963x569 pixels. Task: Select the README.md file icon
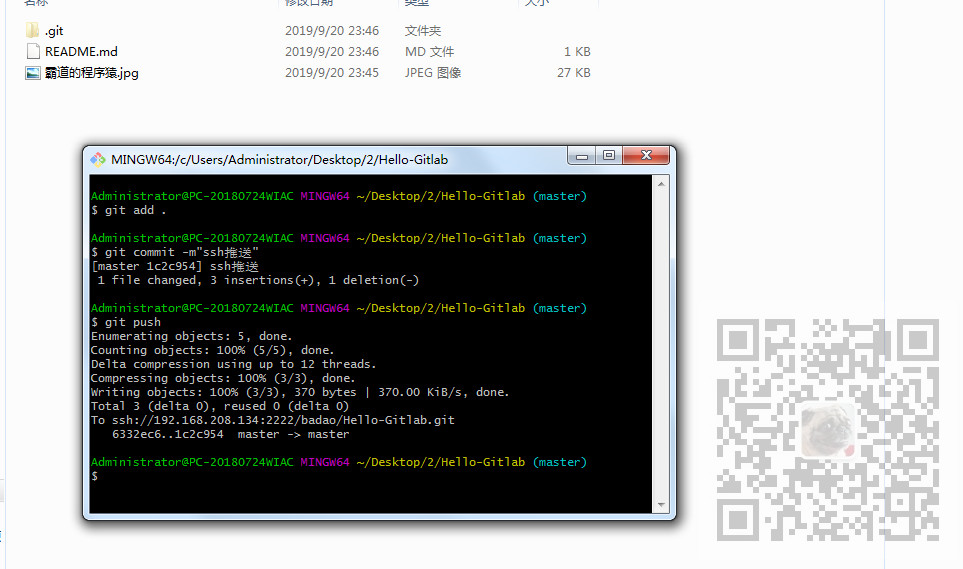[x=33, y=52]
